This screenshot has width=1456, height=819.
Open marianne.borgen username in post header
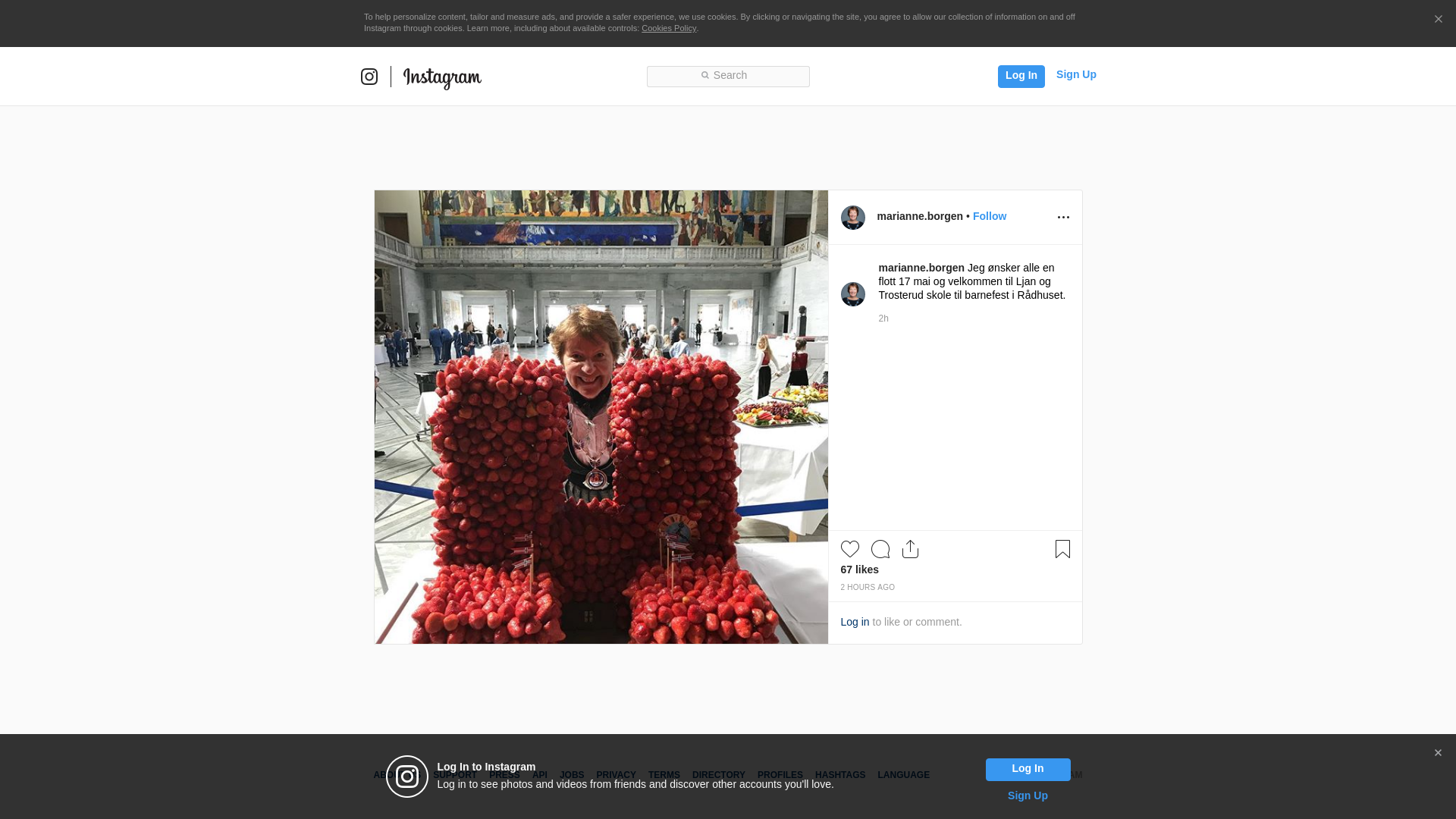920,216
